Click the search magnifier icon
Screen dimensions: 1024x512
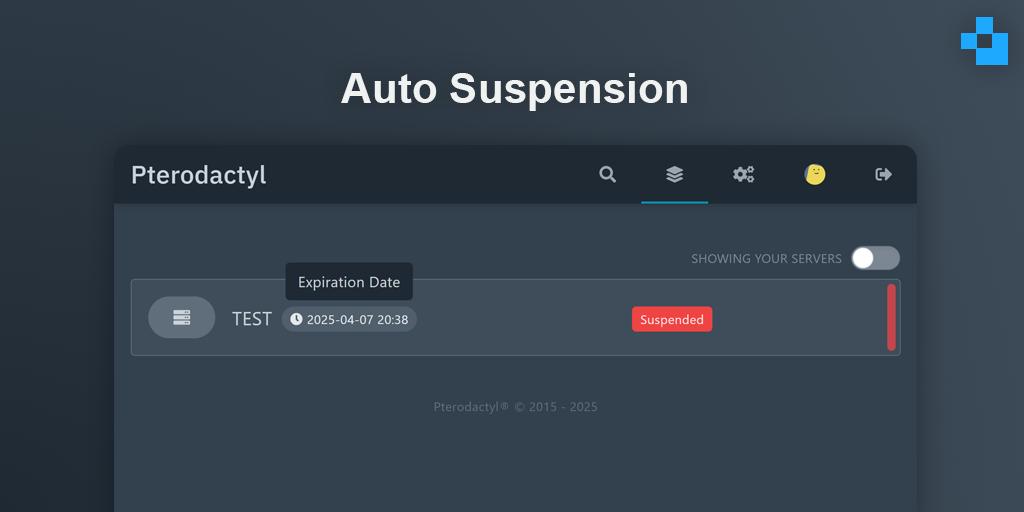tap(607, 174)
